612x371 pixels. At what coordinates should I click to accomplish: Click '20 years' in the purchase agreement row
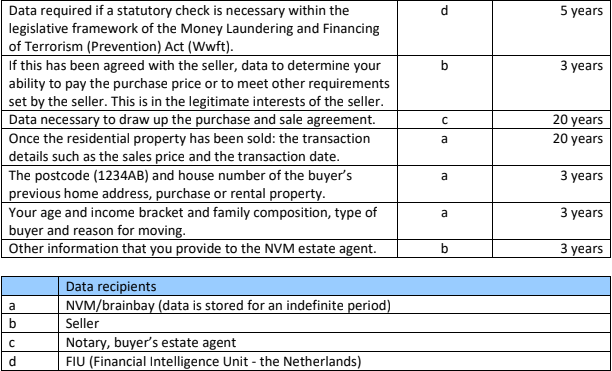(578, 120)
